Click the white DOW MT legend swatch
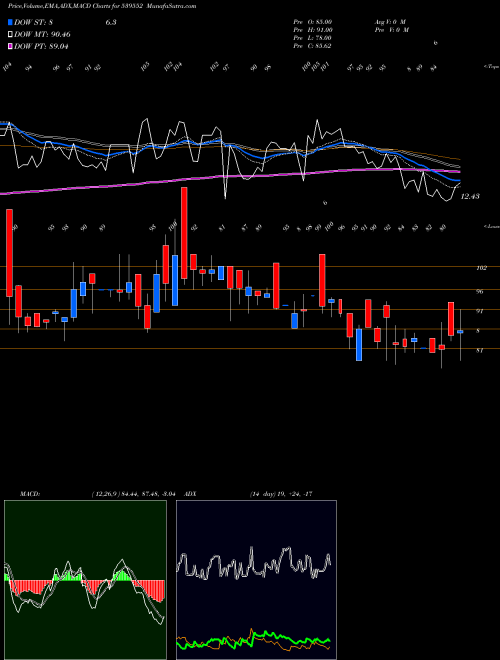 (x=11, y=34)
